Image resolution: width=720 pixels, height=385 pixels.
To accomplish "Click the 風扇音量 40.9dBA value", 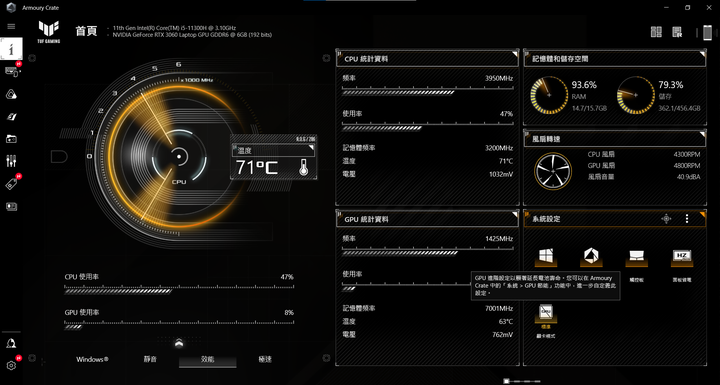I will [x=688, y=177].
